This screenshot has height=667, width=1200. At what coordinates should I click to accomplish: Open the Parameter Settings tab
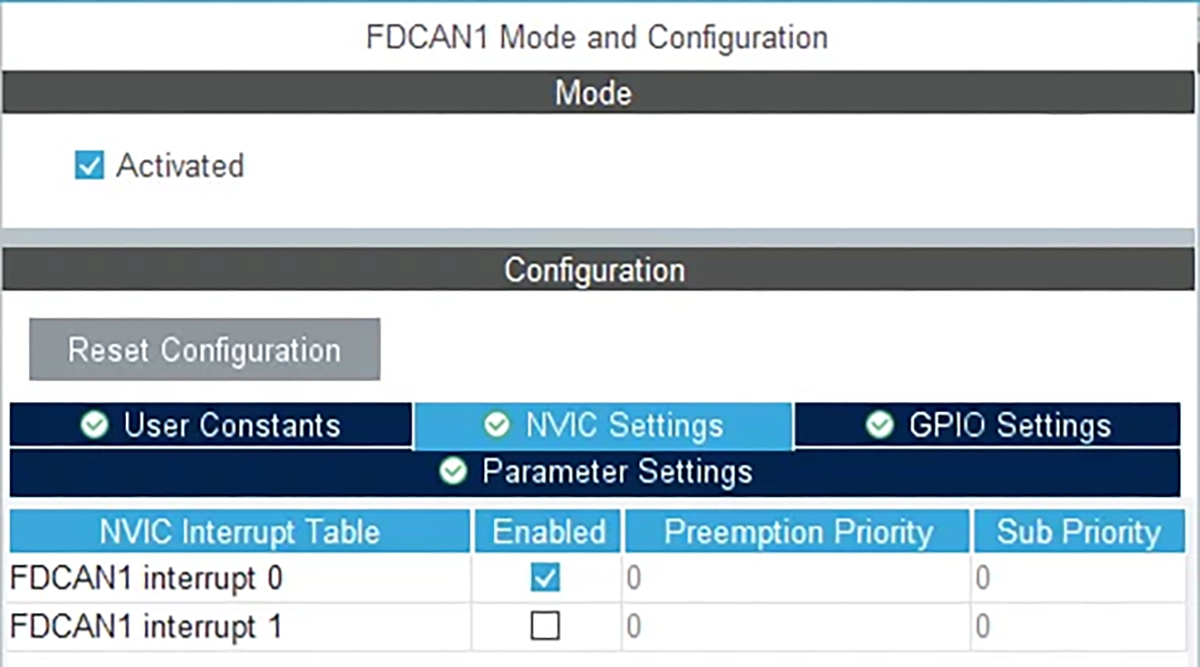click(616, 471)
